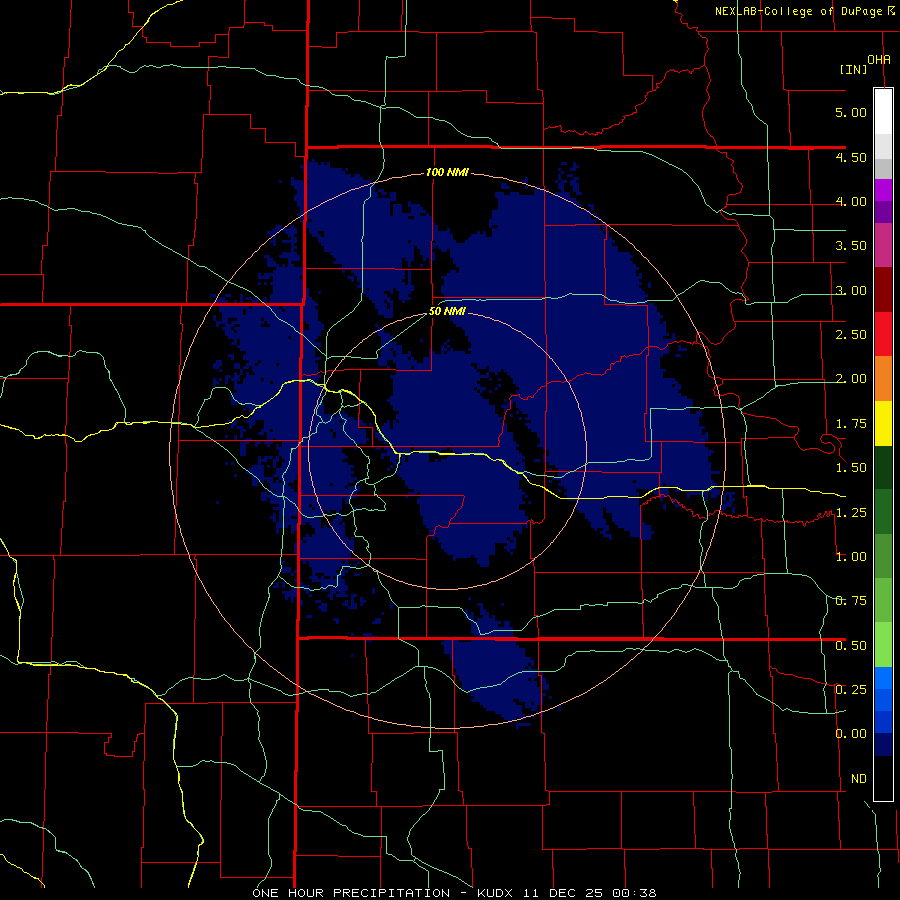Click the One Hour Precipitation KUDX caption
Screen dimensions: 900x900
point(454,893)
